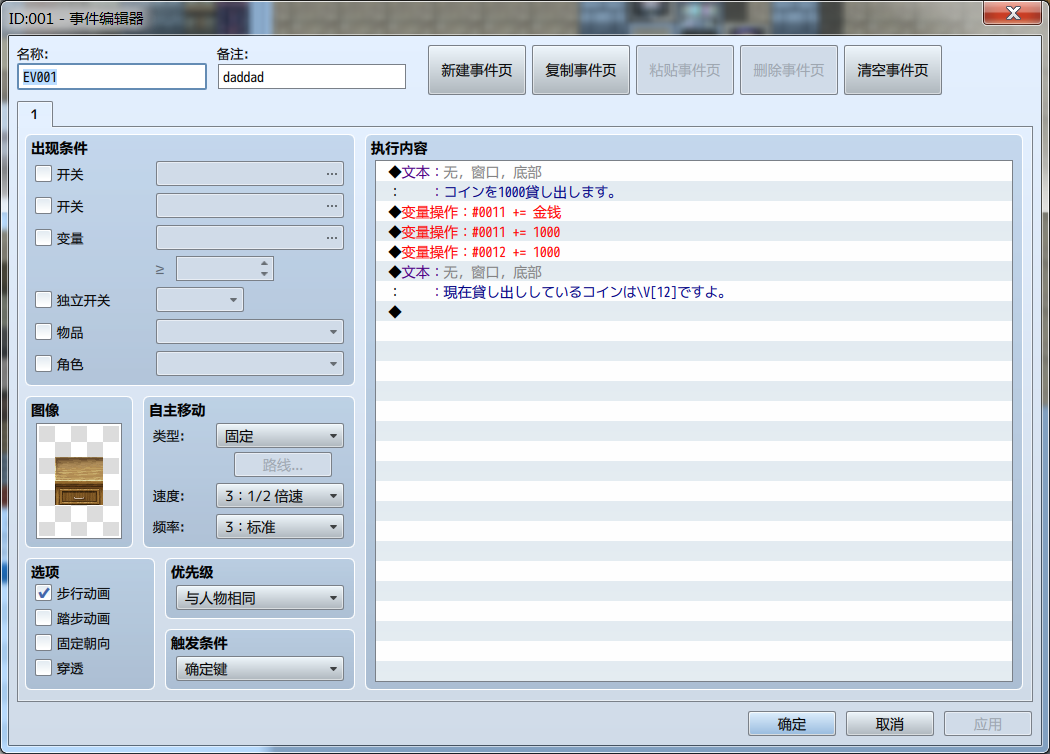The image size is (1050, 754).
Task: Confirm changes with the 确定 button
Action: tap(791, 723)
